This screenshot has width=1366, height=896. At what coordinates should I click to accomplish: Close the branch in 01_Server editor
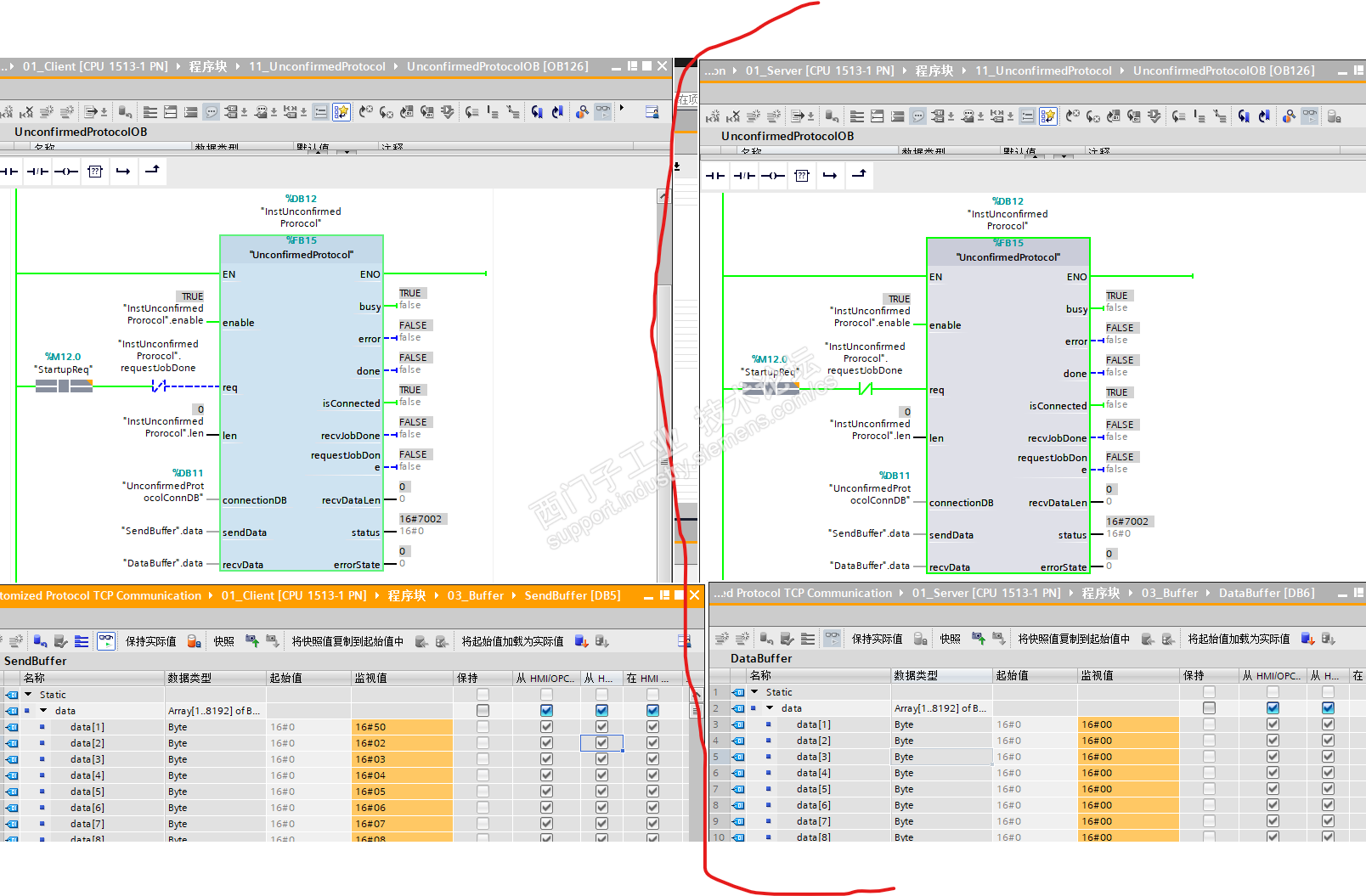tap(859, 175)
